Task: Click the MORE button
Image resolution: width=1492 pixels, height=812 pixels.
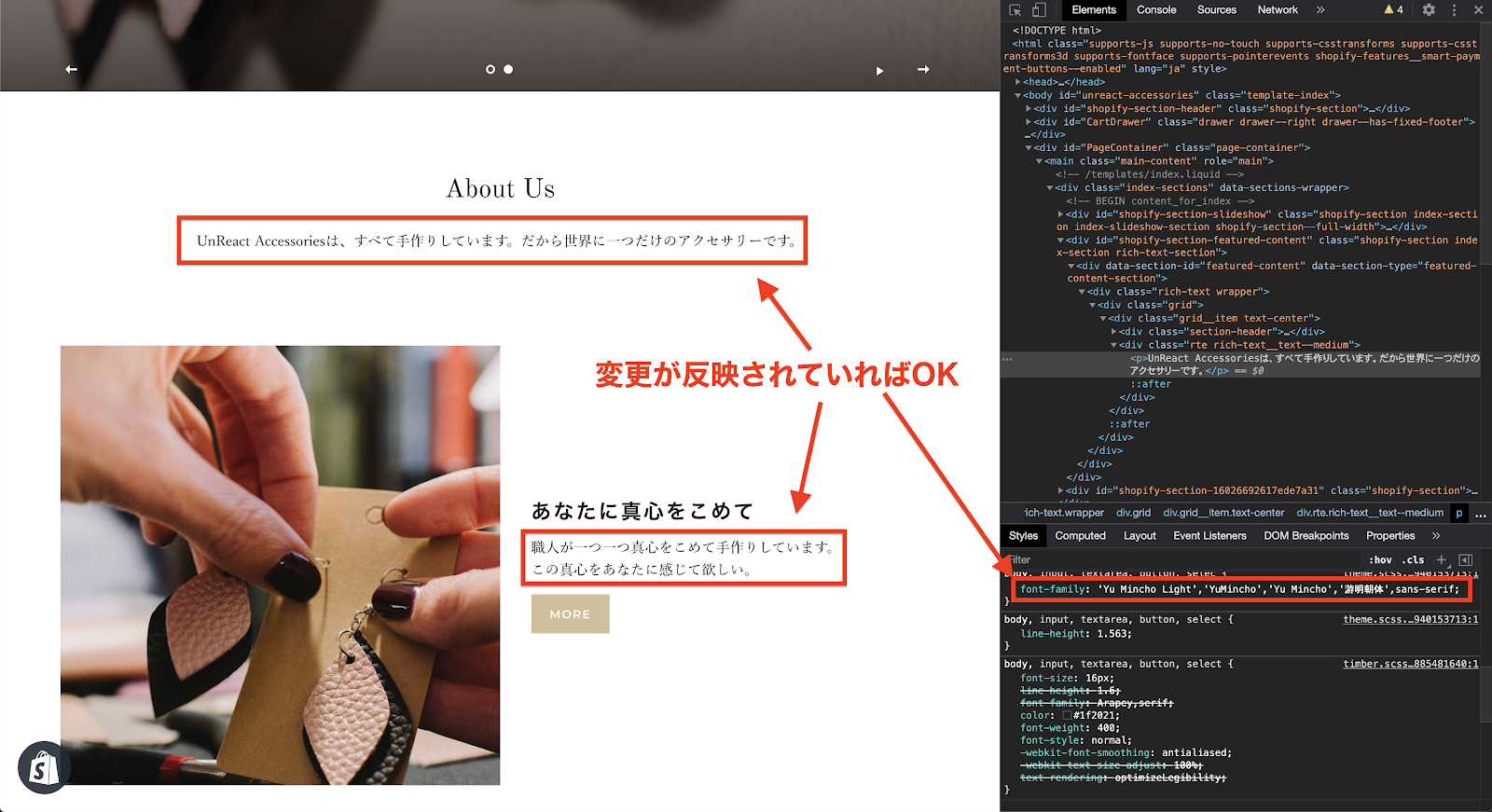Action: [570, 614]
